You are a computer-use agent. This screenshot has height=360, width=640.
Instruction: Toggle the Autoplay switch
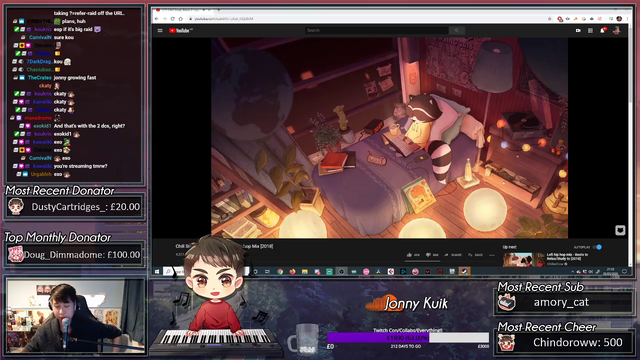598,247
